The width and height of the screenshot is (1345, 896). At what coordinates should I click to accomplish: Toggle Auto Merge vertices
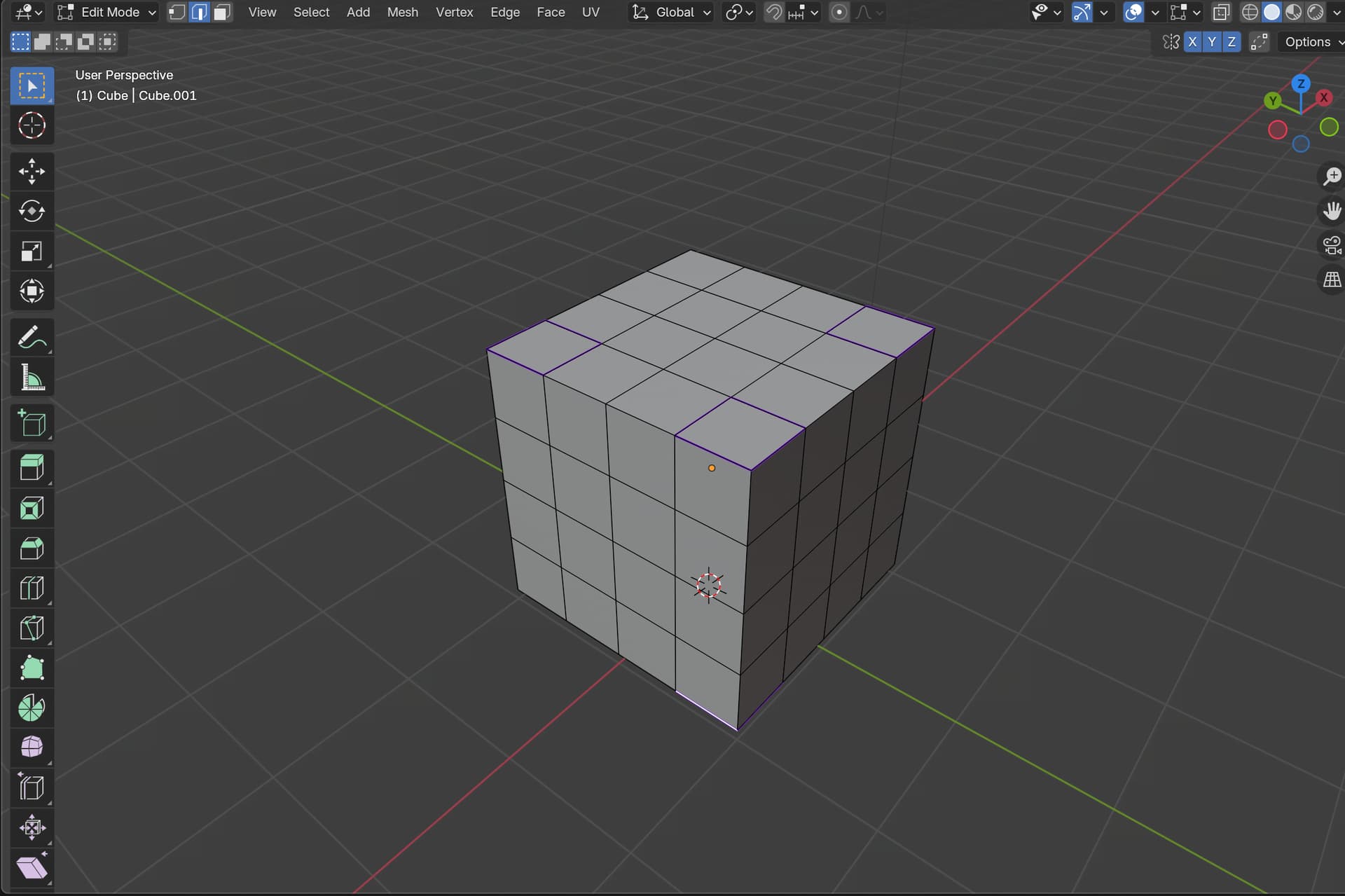[1259, 42]
